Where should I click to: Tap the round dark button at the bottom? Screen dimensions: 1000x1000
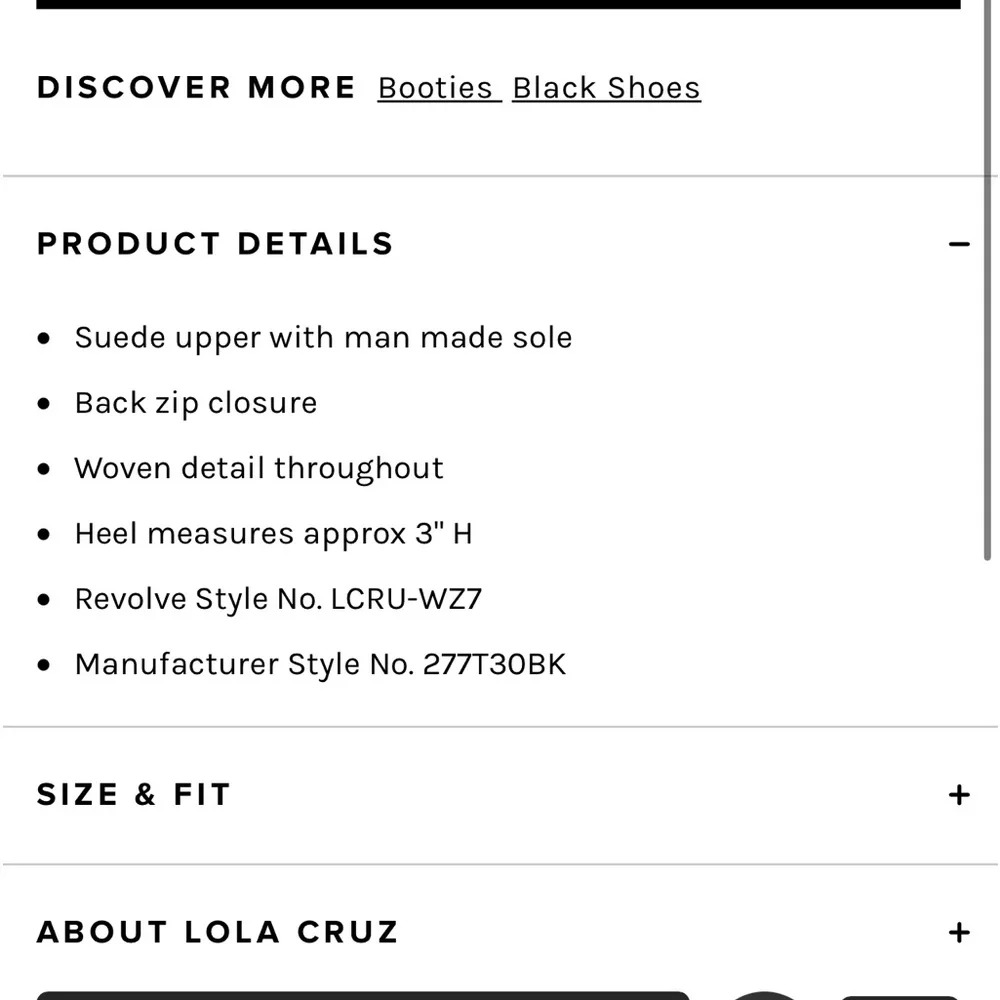pyautogui.click(x=765, y=994)
